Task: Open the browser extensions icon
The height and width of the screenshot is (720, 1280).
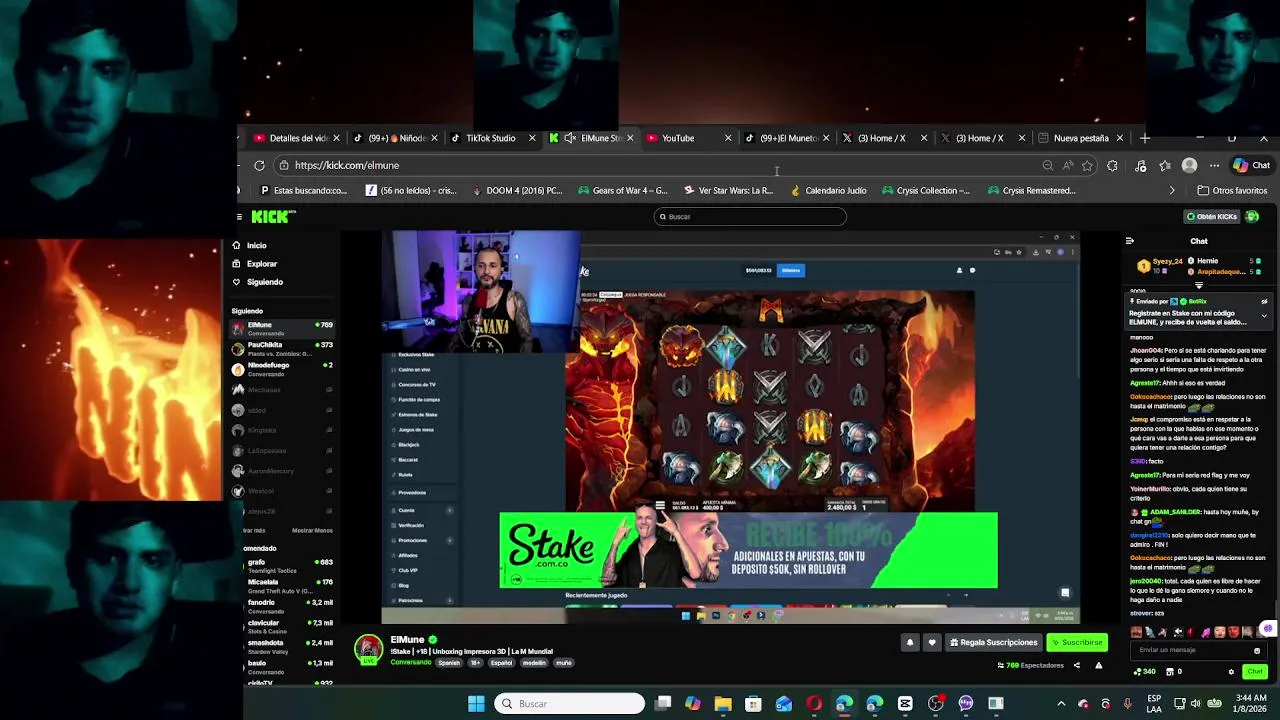Action: coord(1112,165)
